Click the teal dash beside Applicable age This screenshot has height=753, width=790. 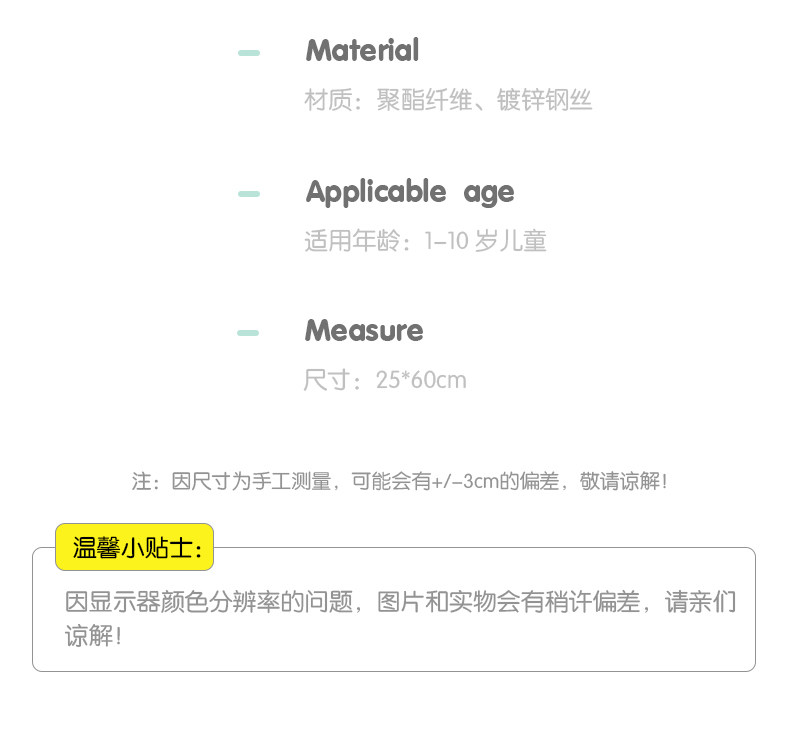click(x=249, y=193)
